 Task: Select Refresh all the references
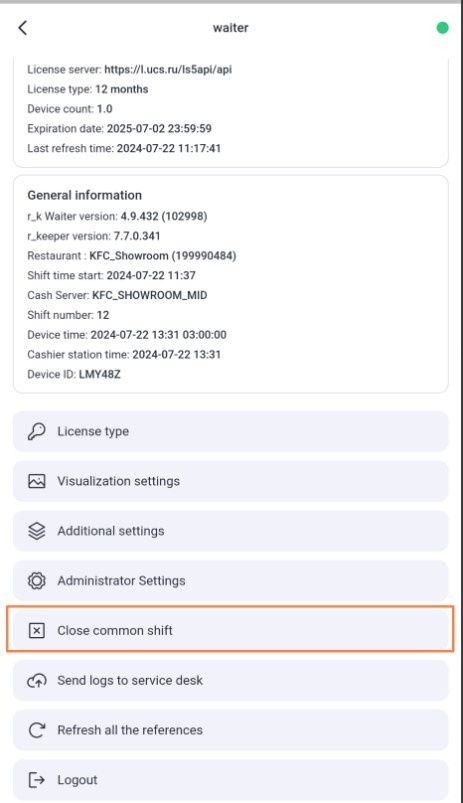230,730
